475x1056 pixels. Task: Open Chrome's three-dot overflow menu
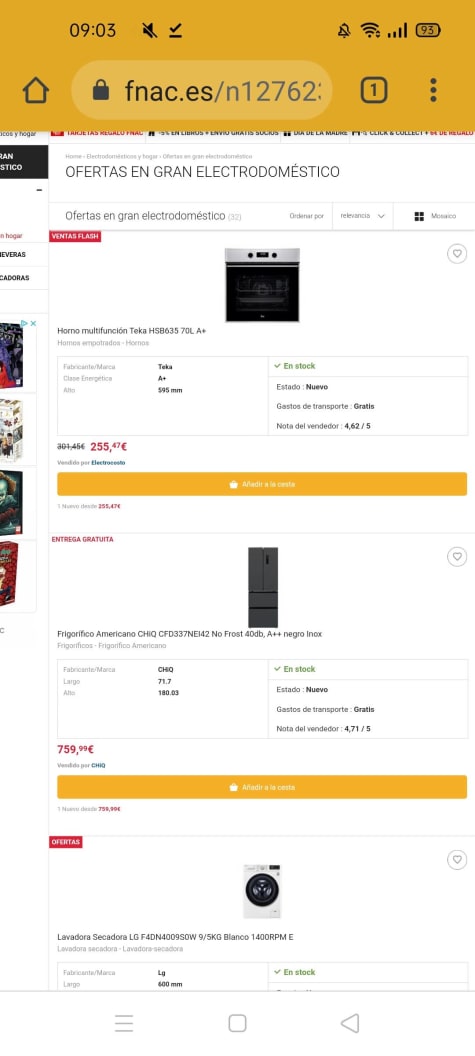pos(433,90)
